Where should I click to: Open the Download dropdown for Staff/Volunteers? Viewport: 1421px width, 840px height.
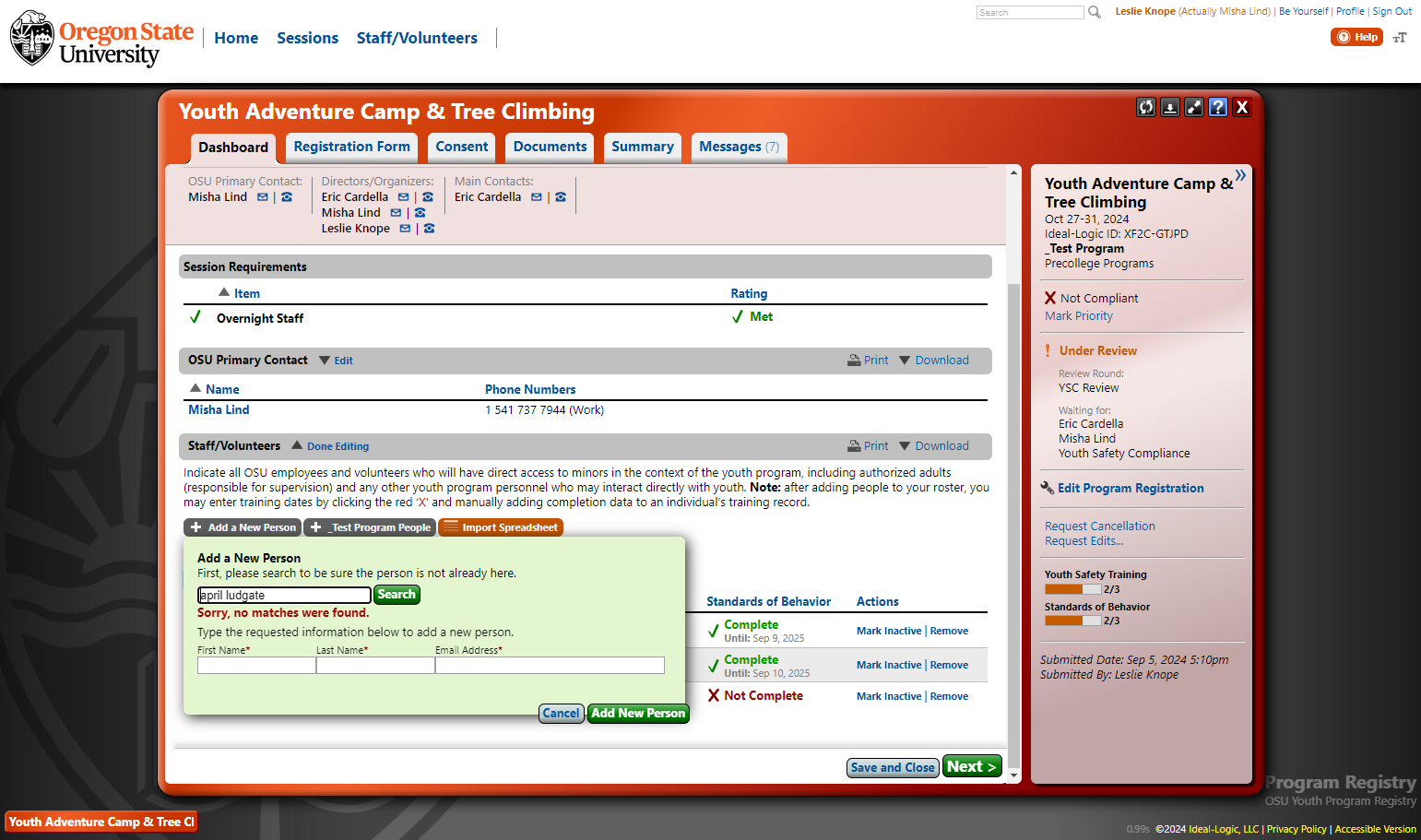click(934, 446)
